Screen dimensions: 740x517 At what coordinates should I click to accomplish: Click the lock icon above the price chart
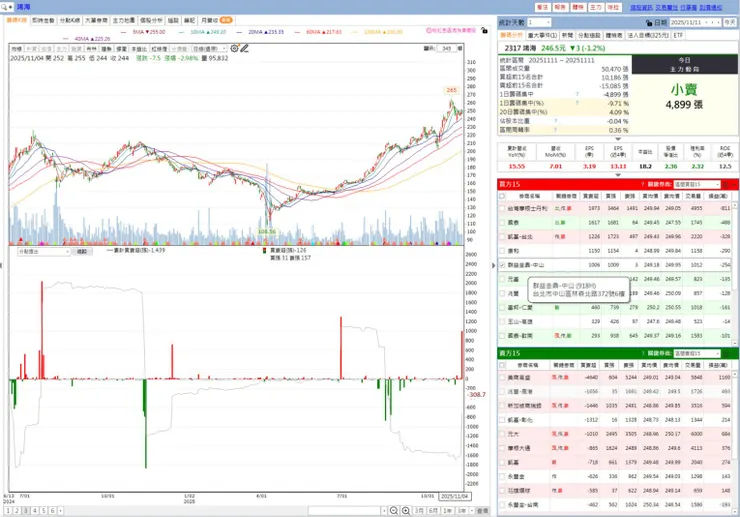tap(484, 30)
